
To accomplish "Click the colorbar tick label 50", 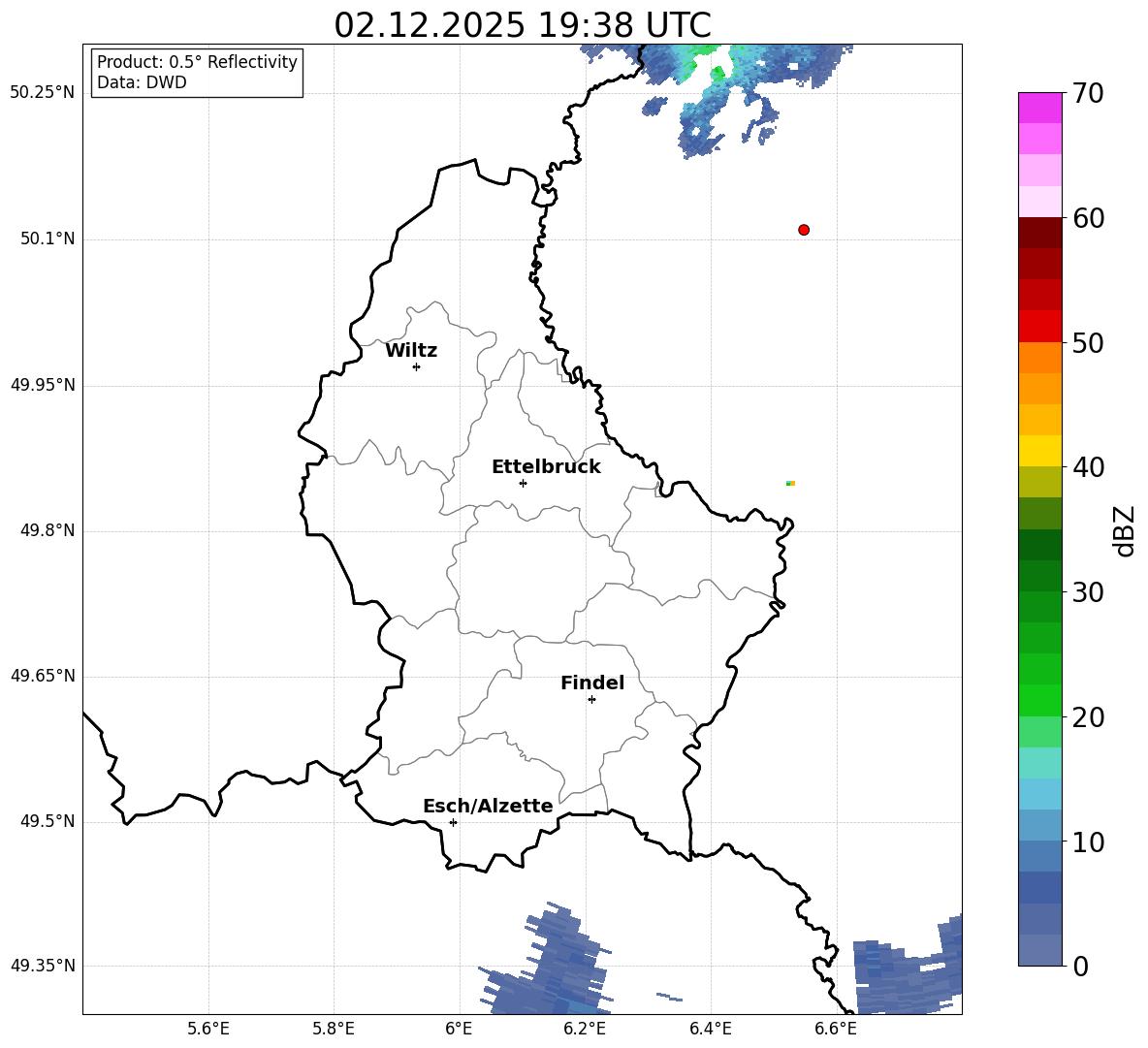I will pyautogui.click(x=1088, y=342).
